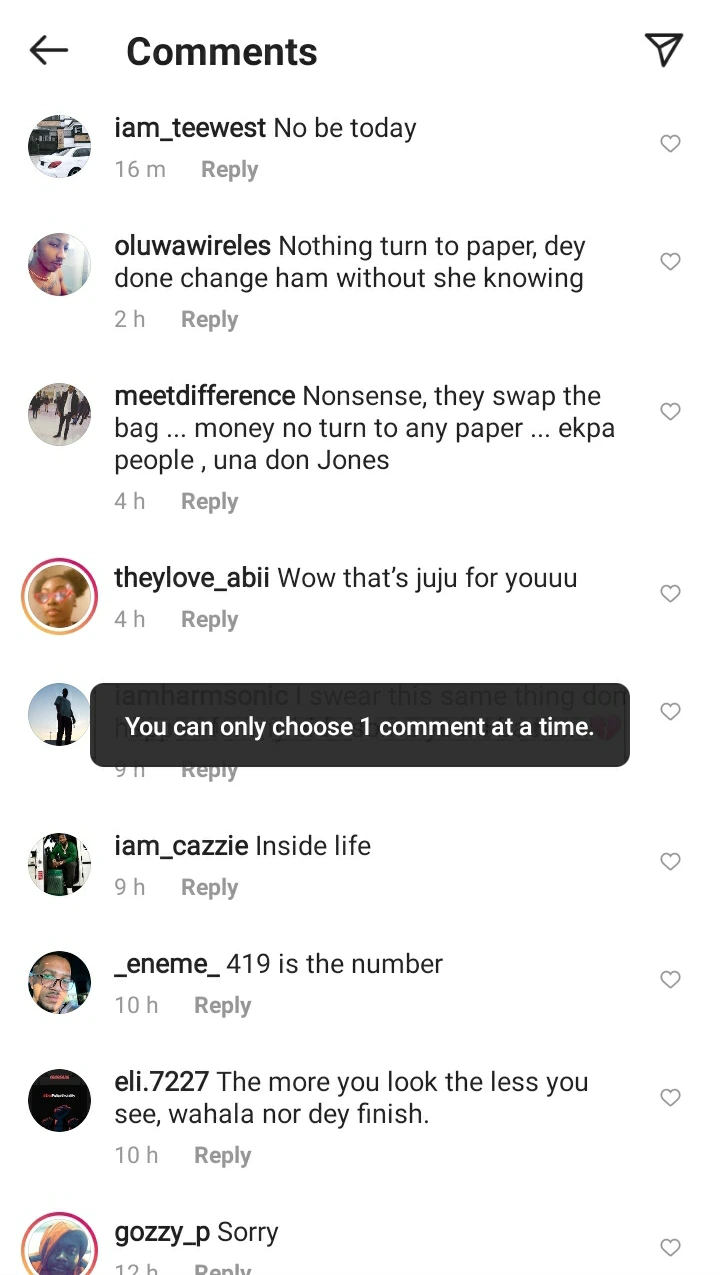The image size is (720, 1275).
Task: Tap heart next to iam_cazzie's comment
Action: pyautogui.click(x=670, y=862)
